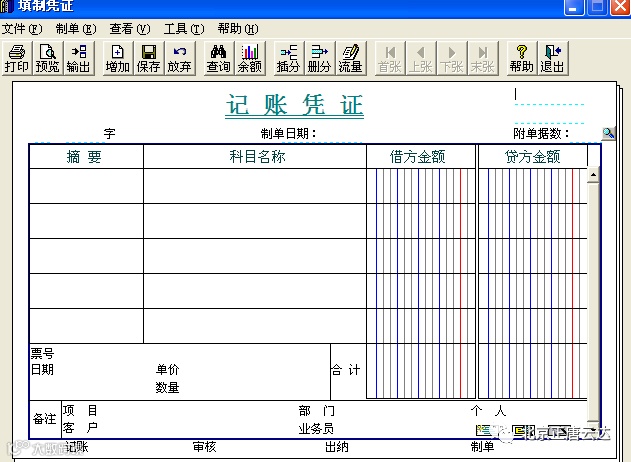Discard changes with 放弃
This screenshot has width=631, height=462.
pyautogui.click(x=179, y=58)
